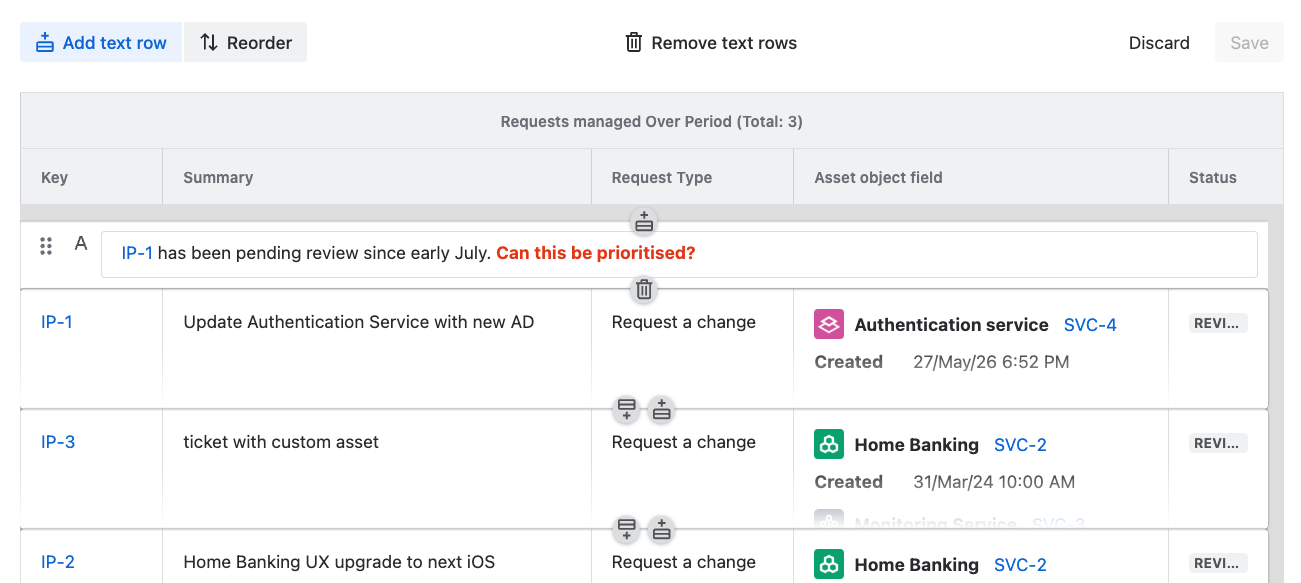Click the green Home Banking icon in row IP-2
This screenshot has width=1301, height=583.
click(x=829, y=564)
